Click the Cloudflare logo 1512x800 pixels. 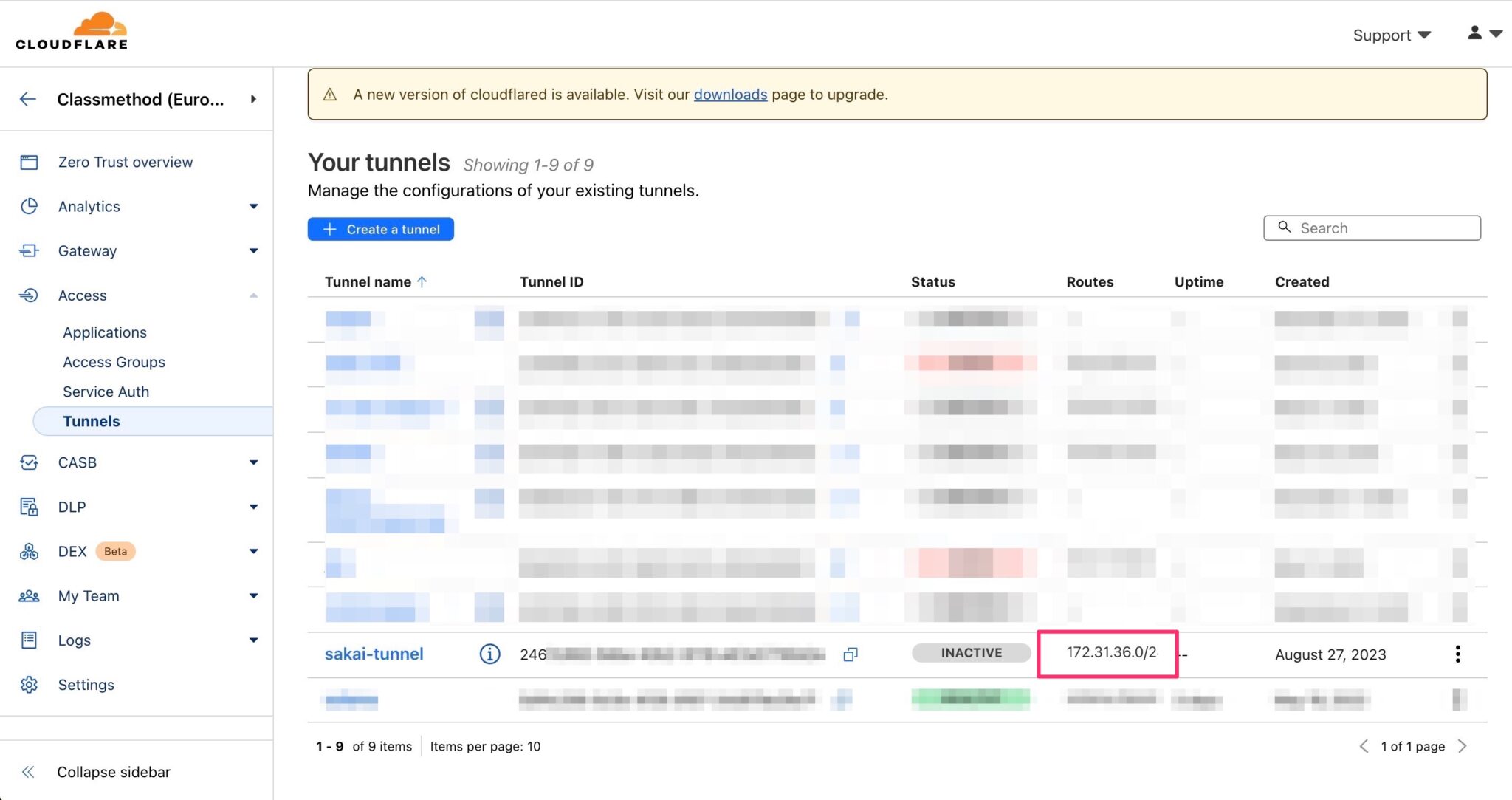(71, 30)
